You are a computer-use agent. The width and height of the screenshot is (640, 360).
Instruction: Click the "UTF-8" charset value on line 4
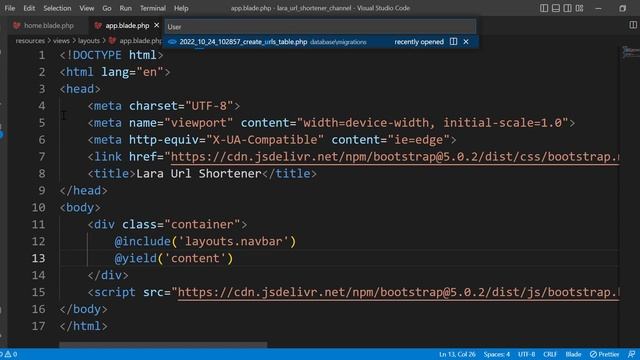[209, 106]
